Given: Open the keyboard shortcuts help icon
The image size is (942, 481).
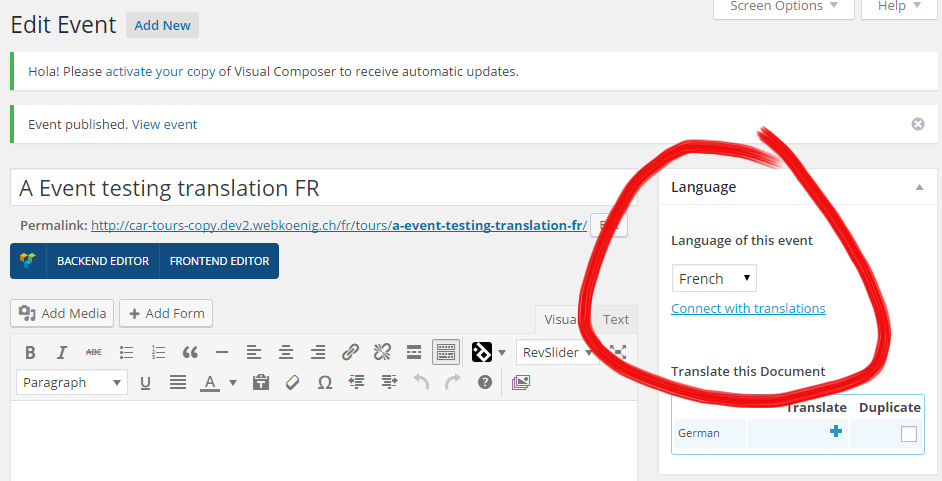Looking at the screenshot, I should 485,382.
